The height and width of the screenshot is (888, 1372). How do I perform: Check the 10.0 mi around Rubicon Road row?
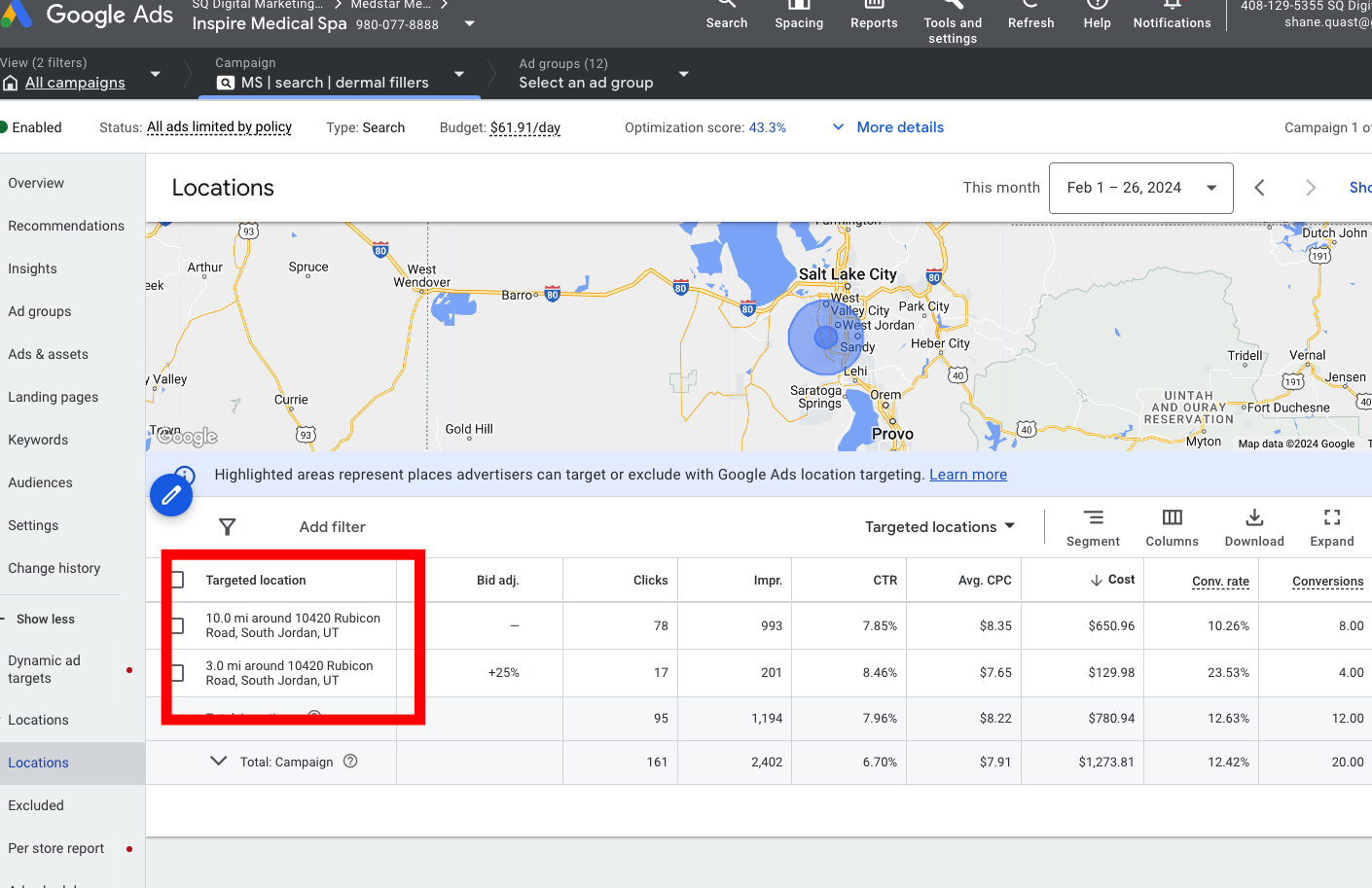pos(177,625)
